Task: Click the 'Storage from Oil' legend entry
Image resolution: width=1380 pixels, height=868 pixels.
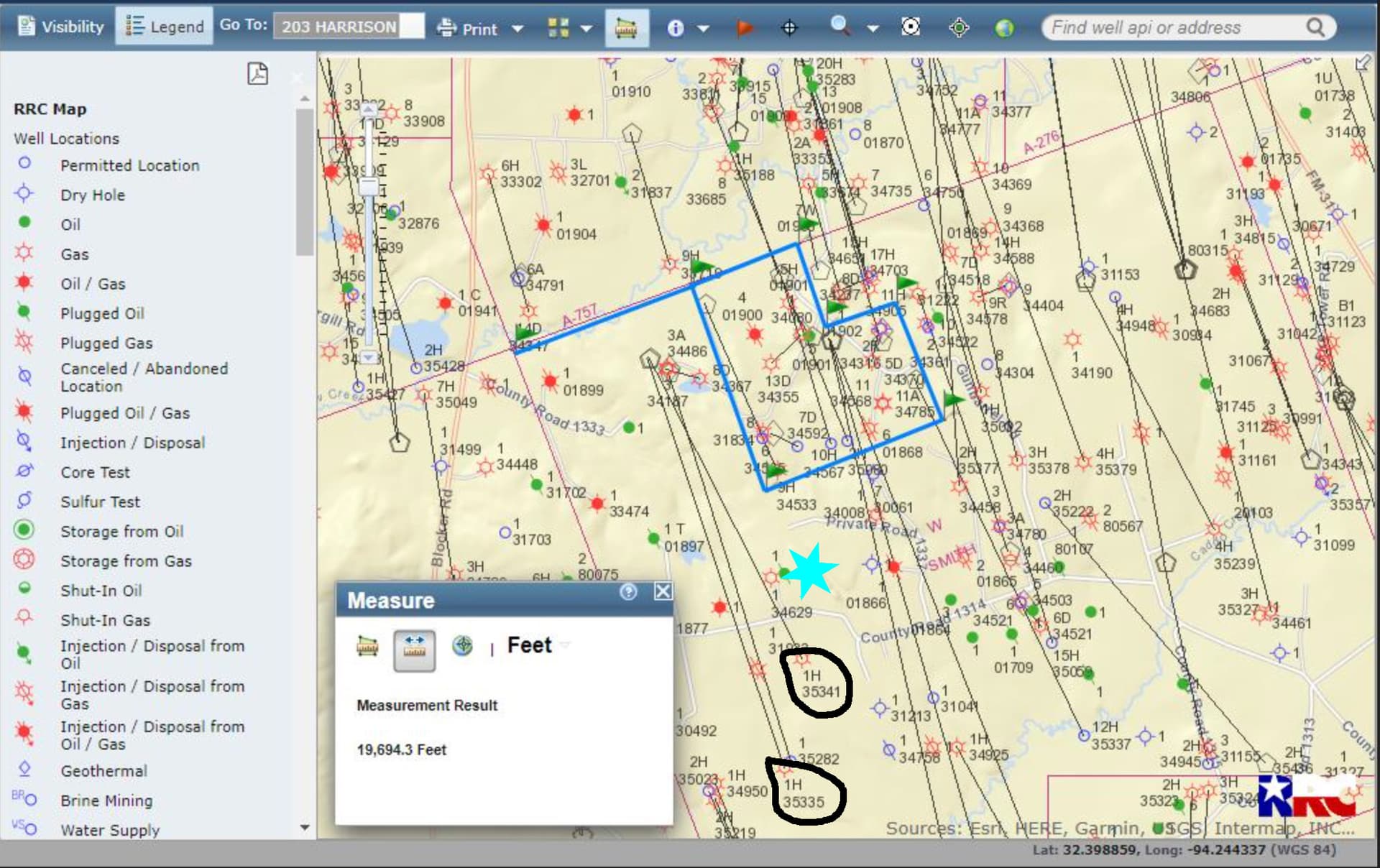Action: click(121, 531)
